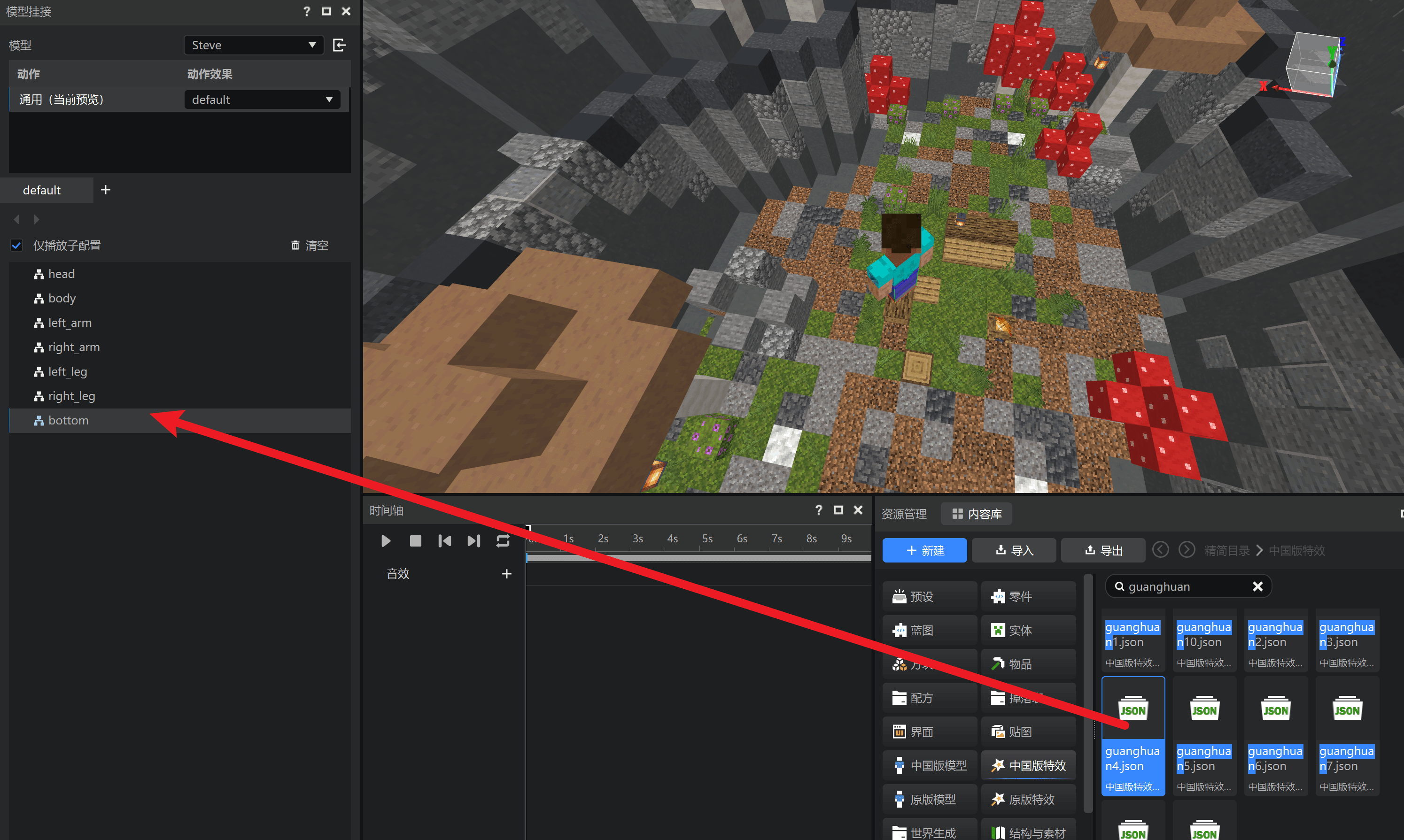
Task: Select the guanghuan6.json file
Action: 1275,736
